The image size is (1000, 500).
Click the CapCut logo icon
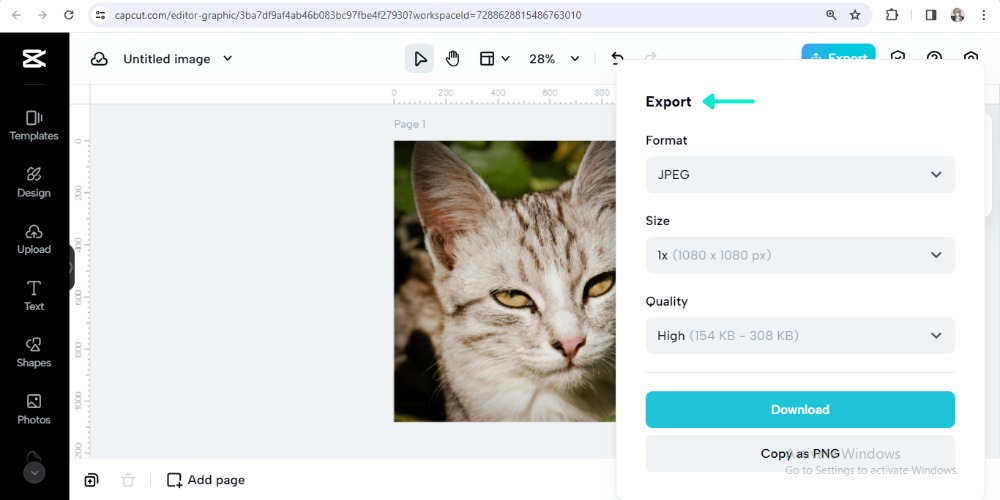[34, 59]
